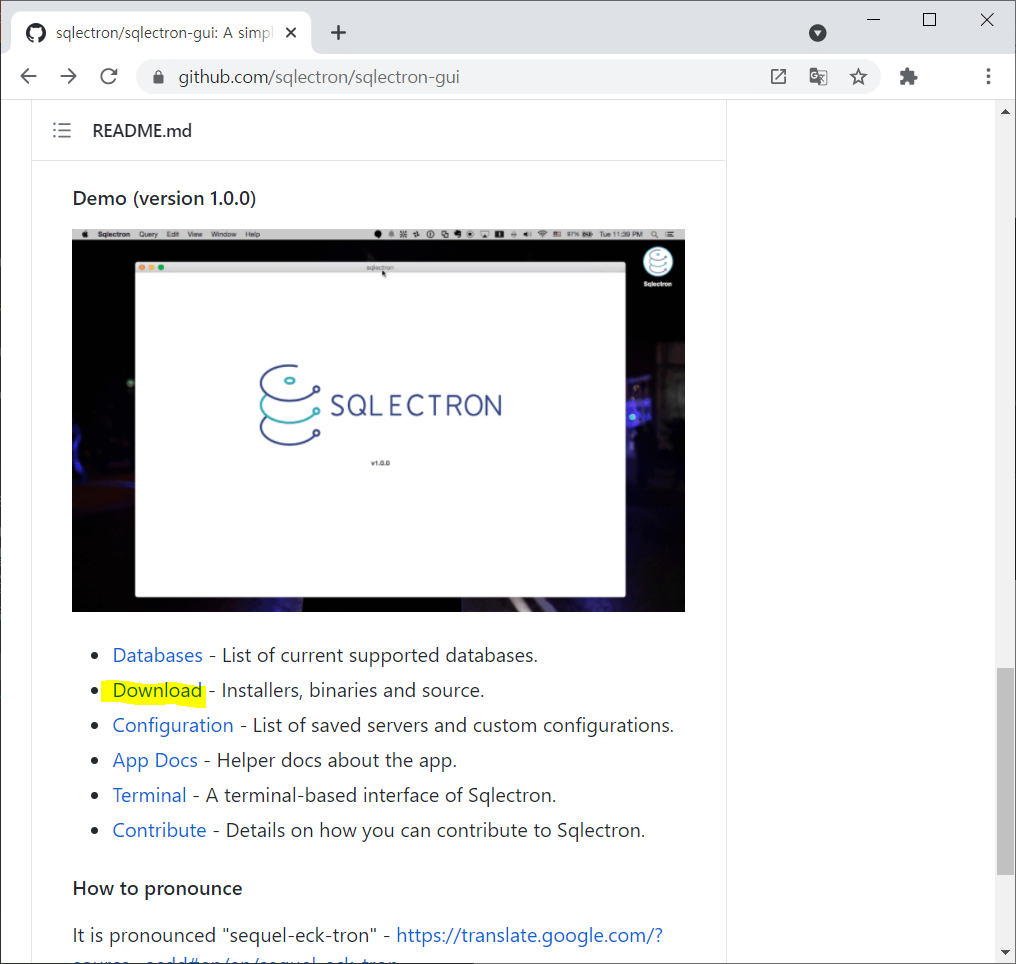This screenshot has height=964, width=1016.
Task: Open the Chrome three-dot menu
Action: [988, 76]
